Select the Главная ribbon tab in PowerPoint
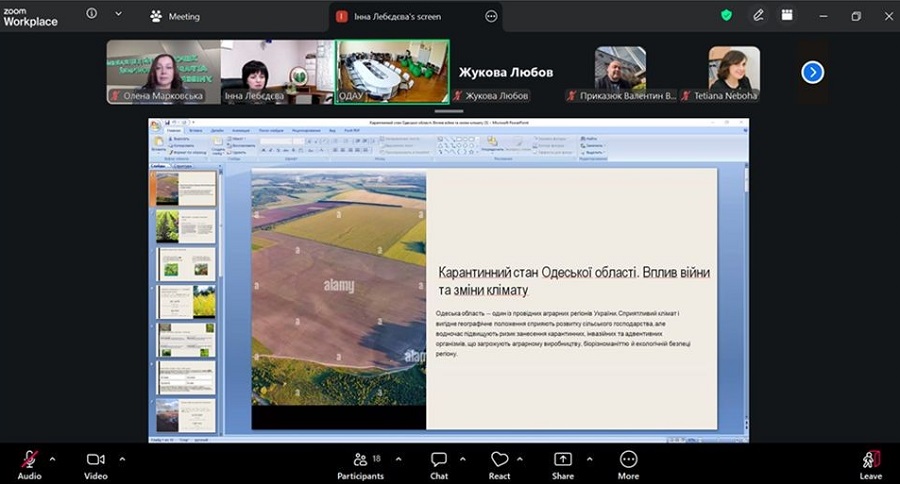 (173, 130)
